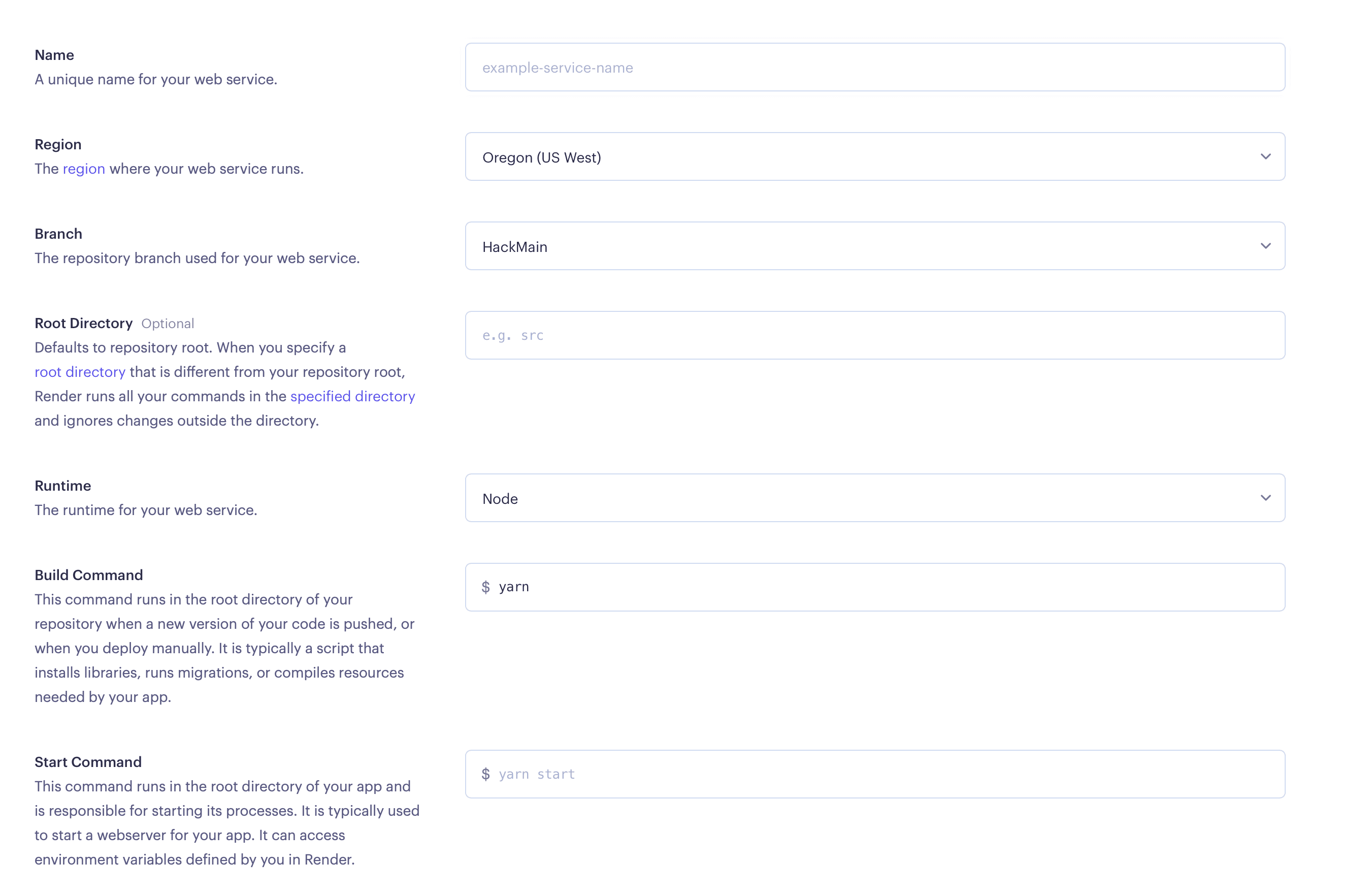Click the dollar sign in Build Command
This screenshot has width=1372, height=895.
tap(485, 587)
